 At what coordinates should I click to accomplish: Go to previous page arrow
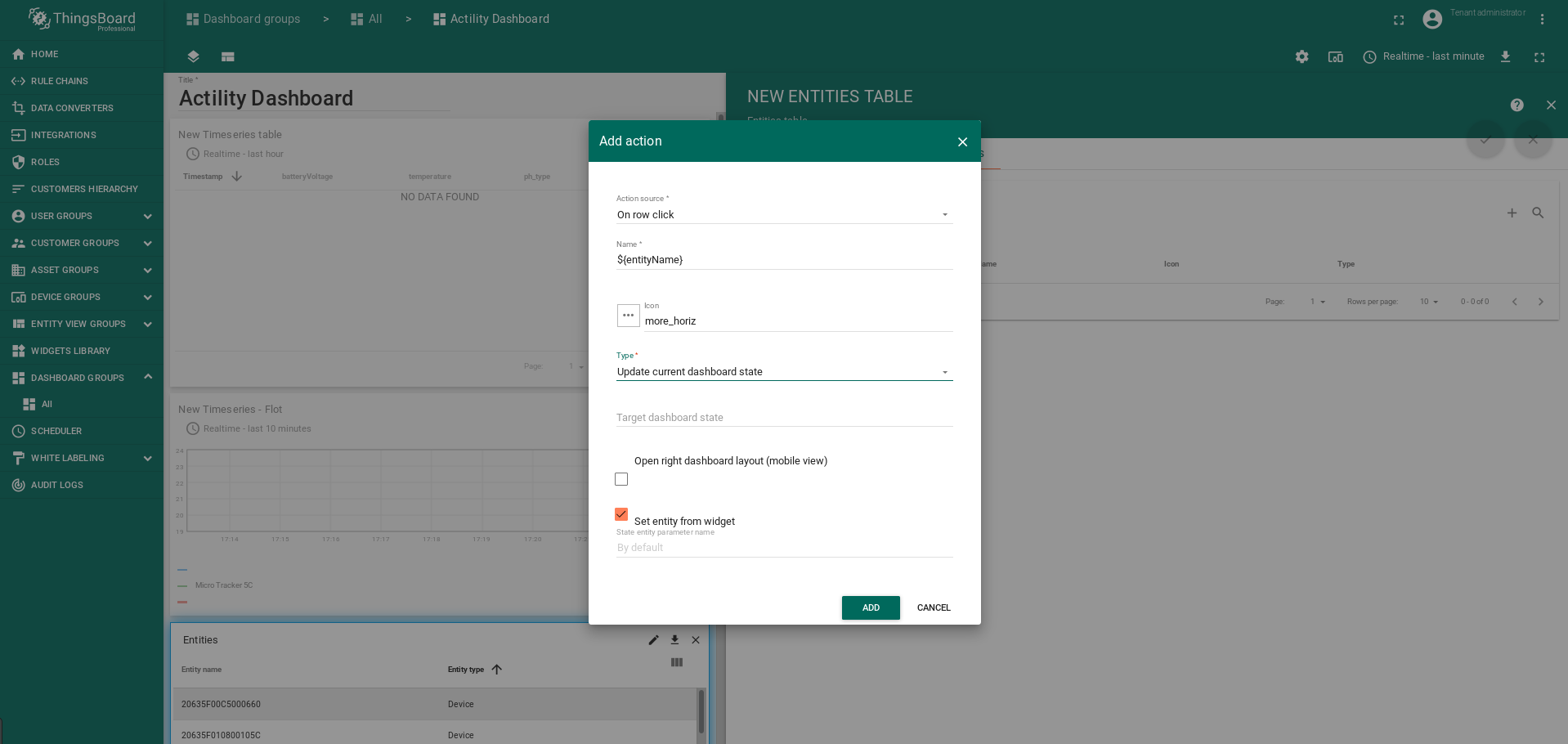coord(1514,302)
